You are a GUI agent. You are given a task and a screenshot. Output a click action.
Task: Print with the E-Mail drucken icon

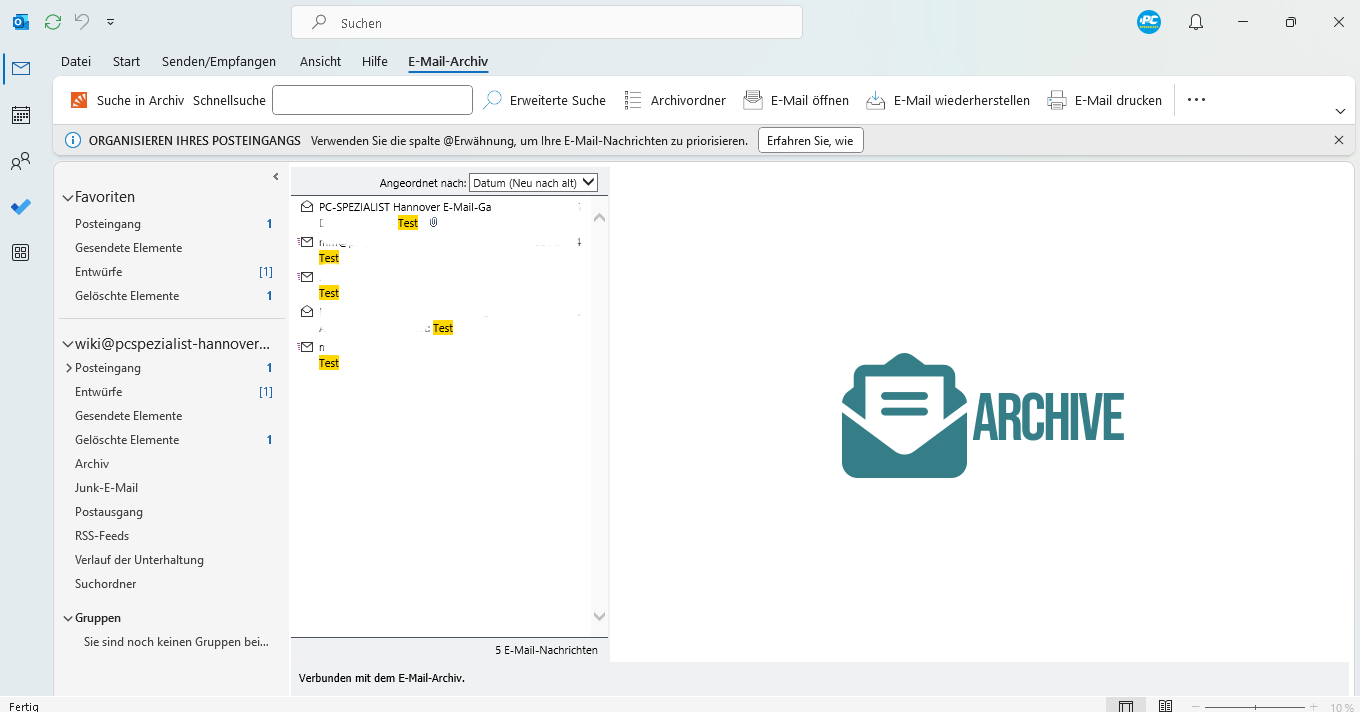pos(1057,100)
